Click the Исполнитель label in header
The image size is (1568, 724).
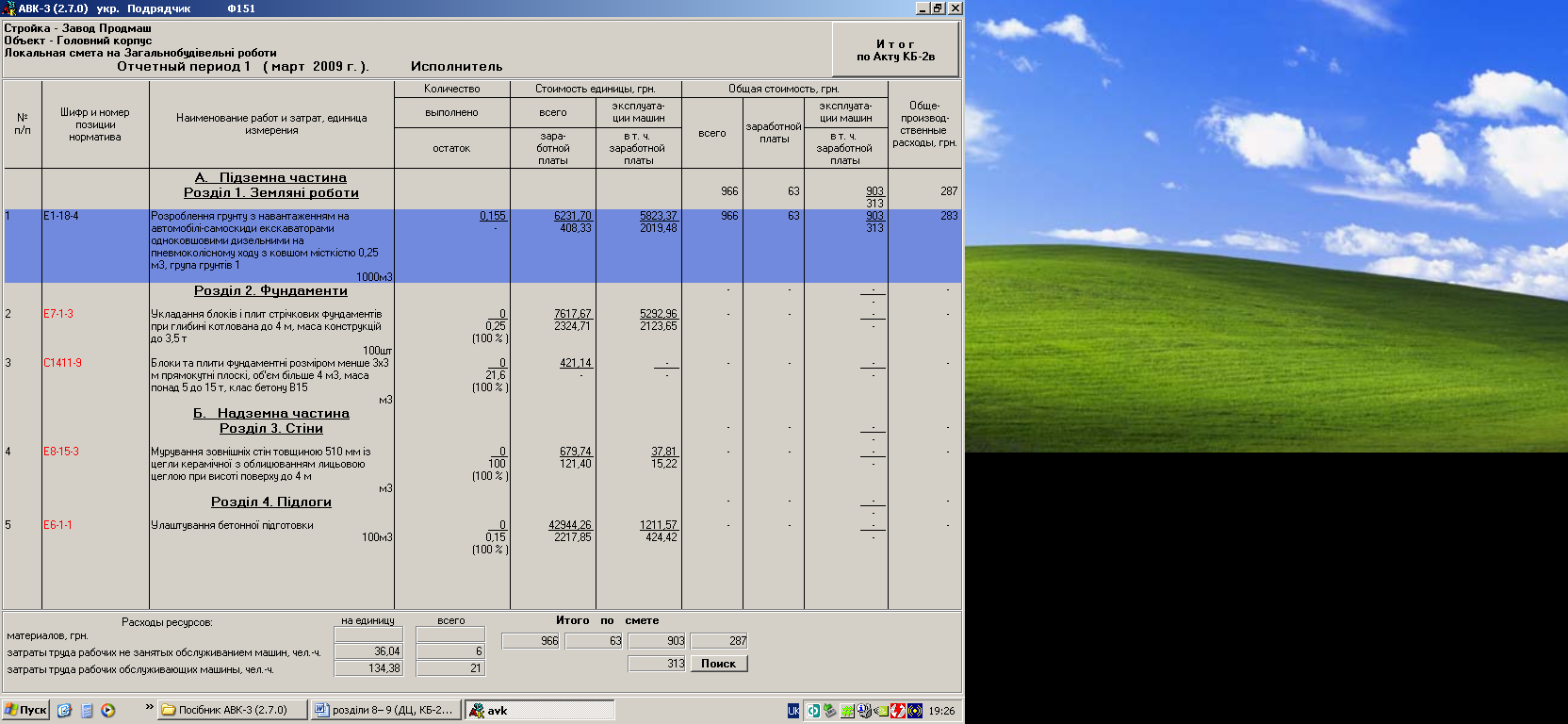457,66
